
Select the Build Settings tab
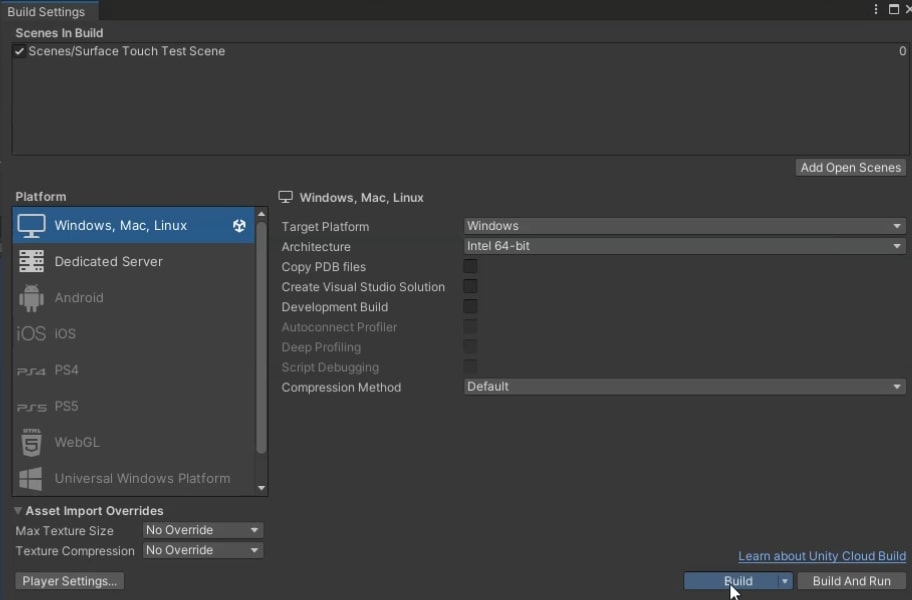(x=47, y=11)
